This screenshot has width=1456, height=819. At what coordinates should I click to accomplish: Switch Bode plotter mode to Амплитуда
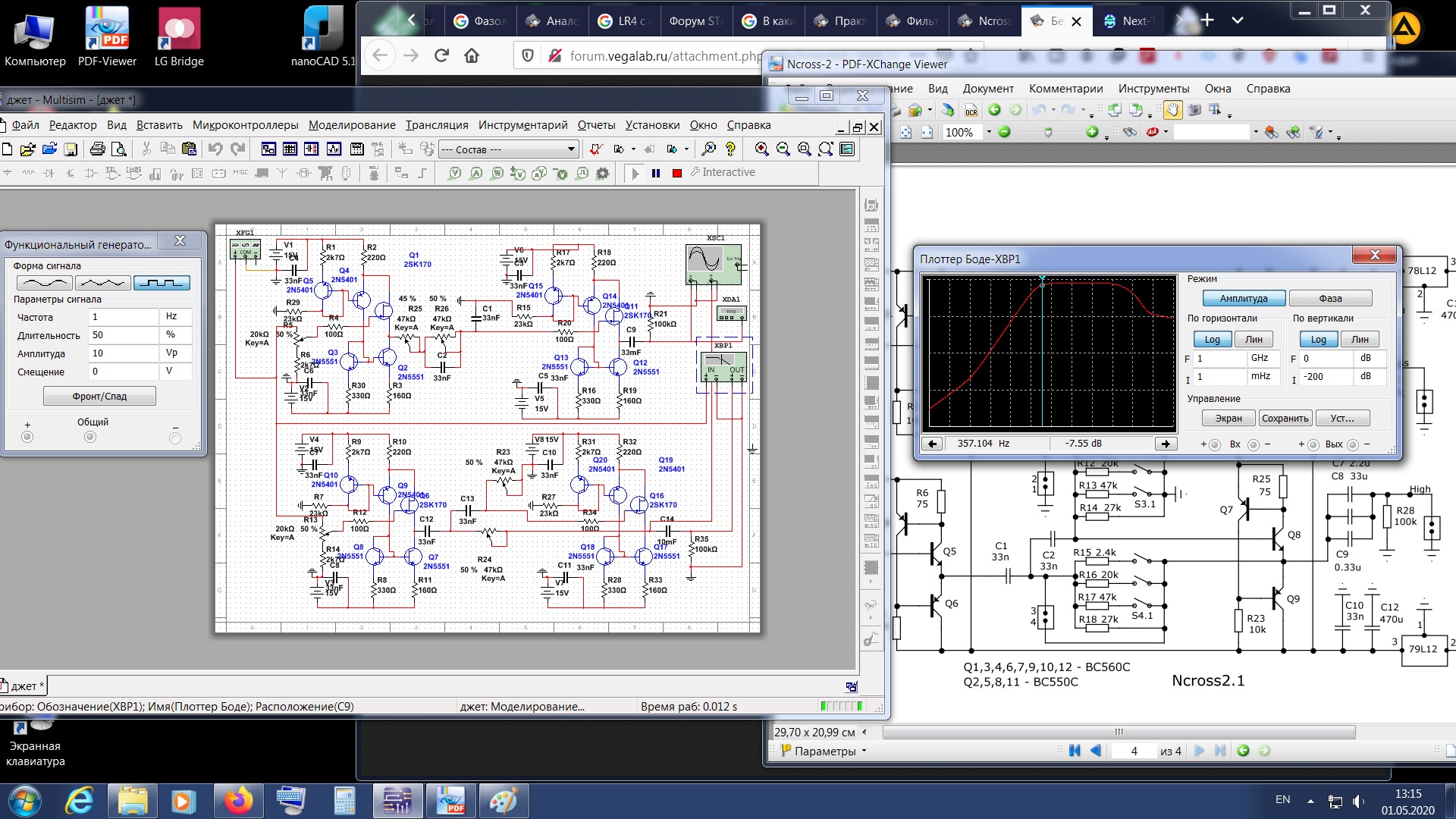click(x=1244, y=299)
